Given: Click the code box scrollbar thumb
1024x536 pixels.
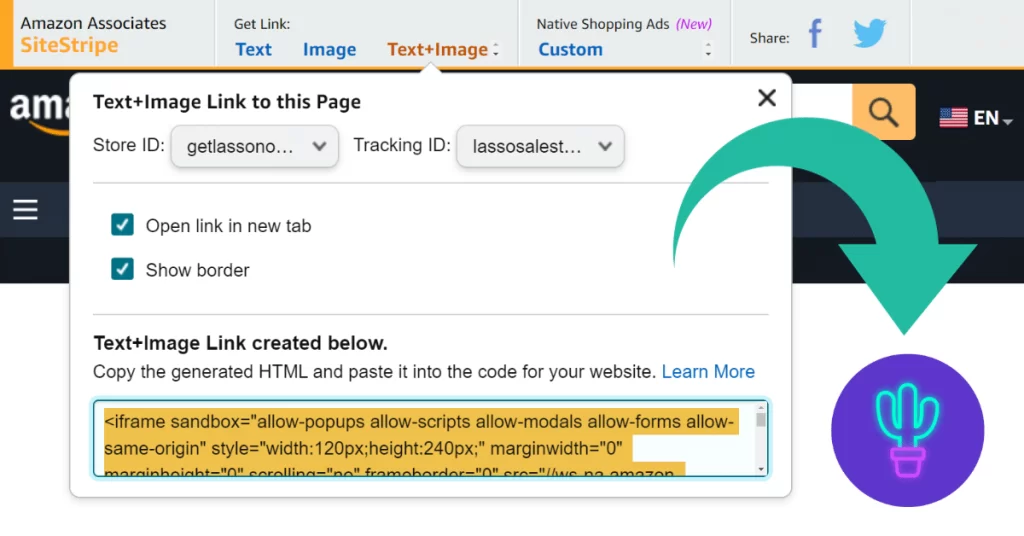Looking at the screenshot, I should pyautogui.click(x=761, y=419).
